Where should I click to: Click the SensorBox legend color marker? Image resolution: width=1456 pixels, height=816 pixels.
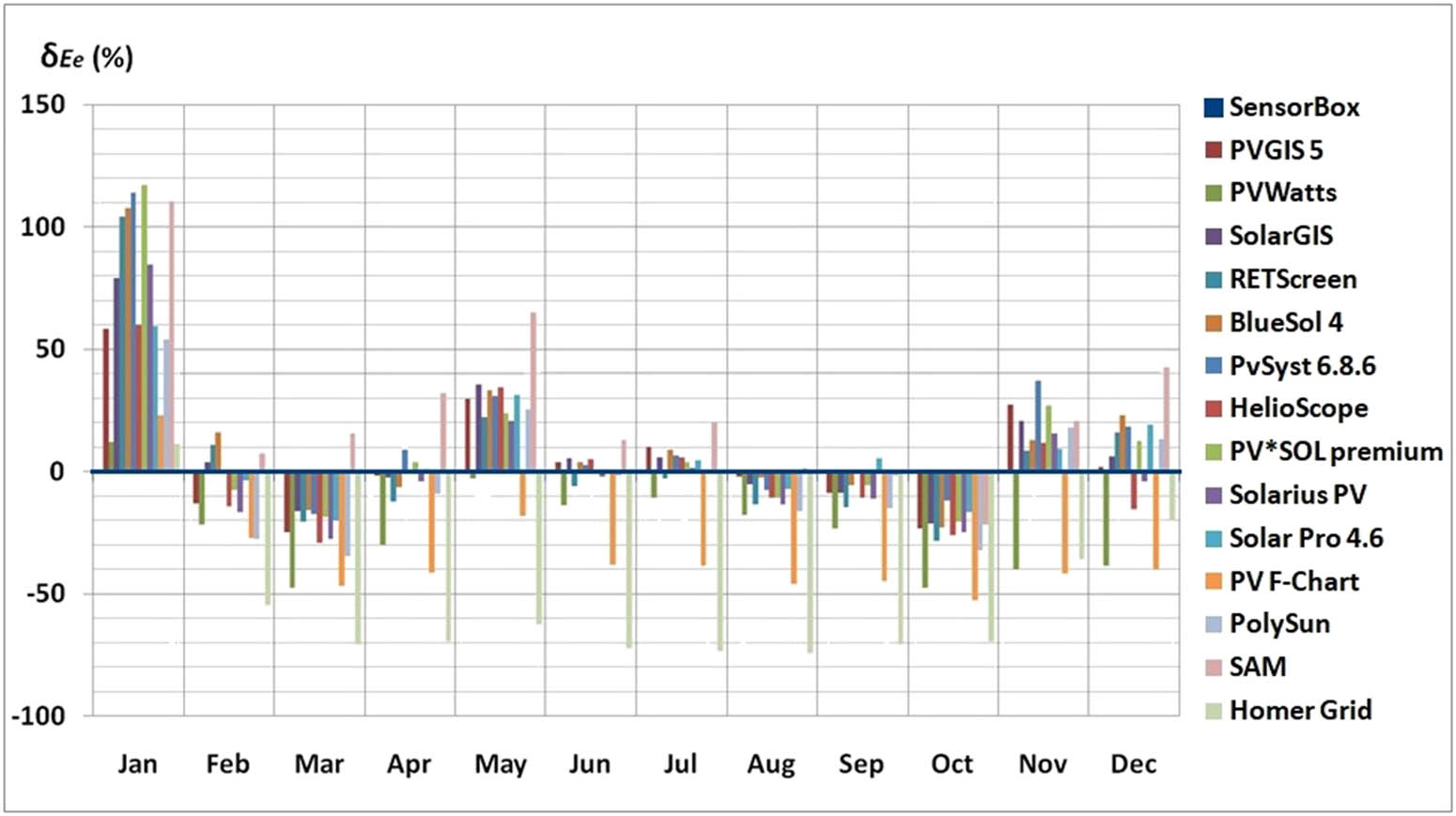pyautogui.click(x=1212, y=107)
